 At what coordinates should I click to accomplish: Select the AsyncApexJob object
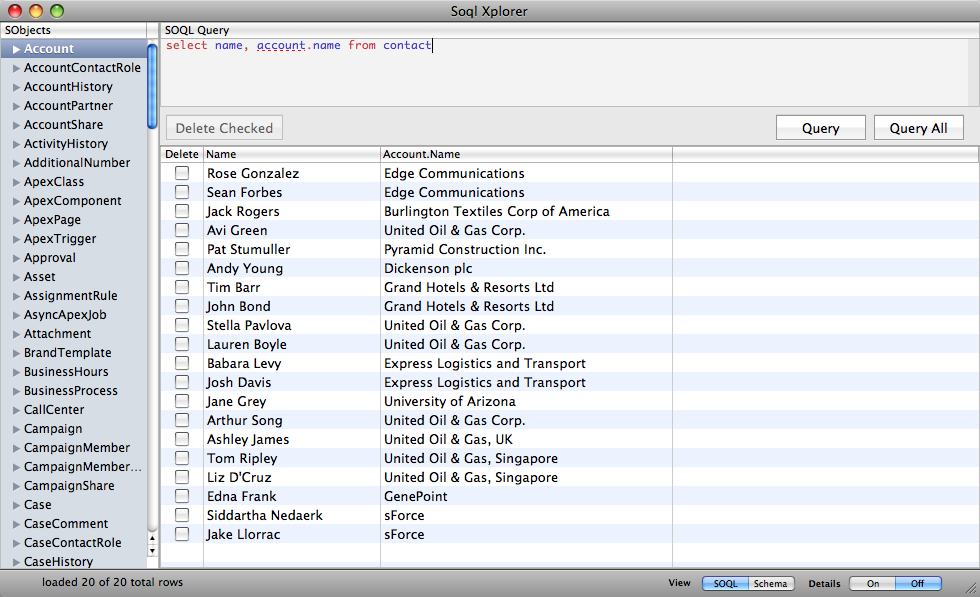[65, 314]
